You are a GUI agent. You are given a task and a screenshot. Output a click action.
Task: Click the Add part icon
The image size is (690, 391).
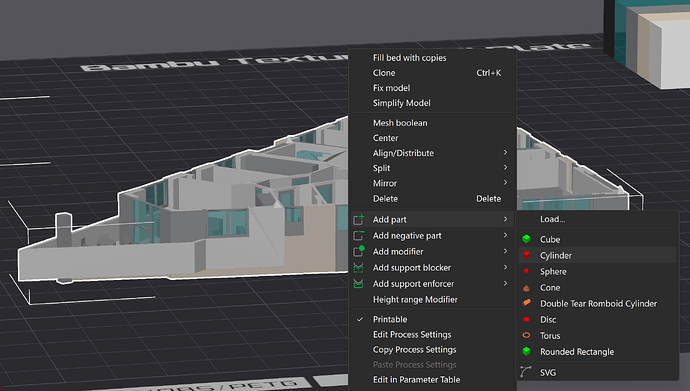(x=359, y=219)
